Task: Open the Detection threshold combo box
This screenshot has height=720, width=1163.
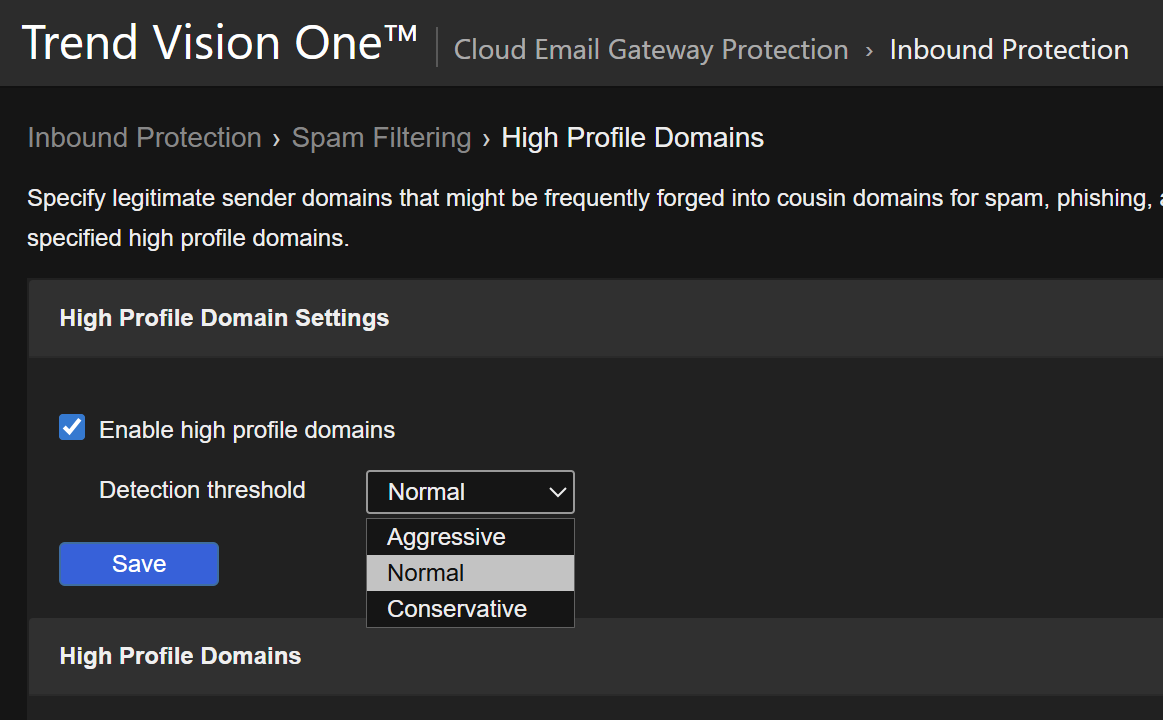Action: 470,492
